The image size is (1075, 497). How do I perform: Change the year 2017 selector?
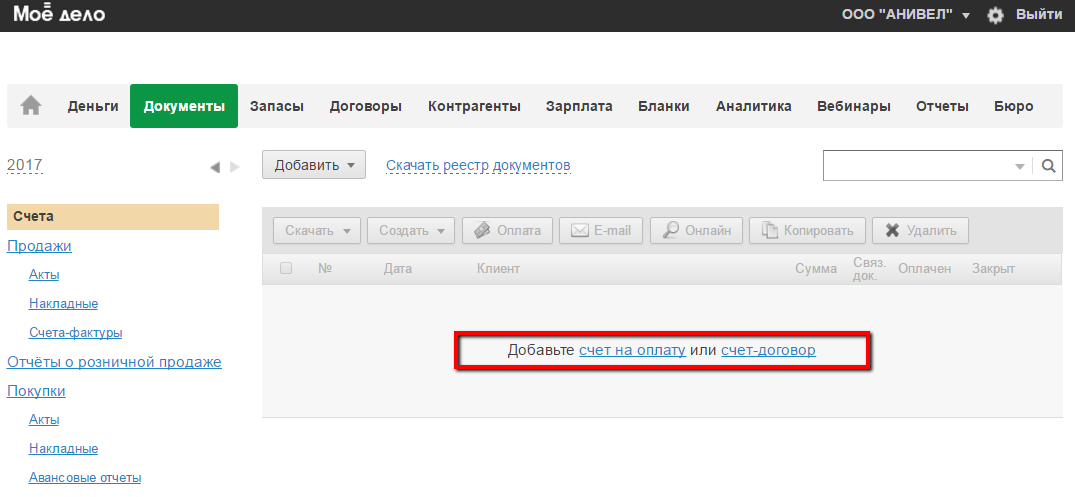click(25, 165)
